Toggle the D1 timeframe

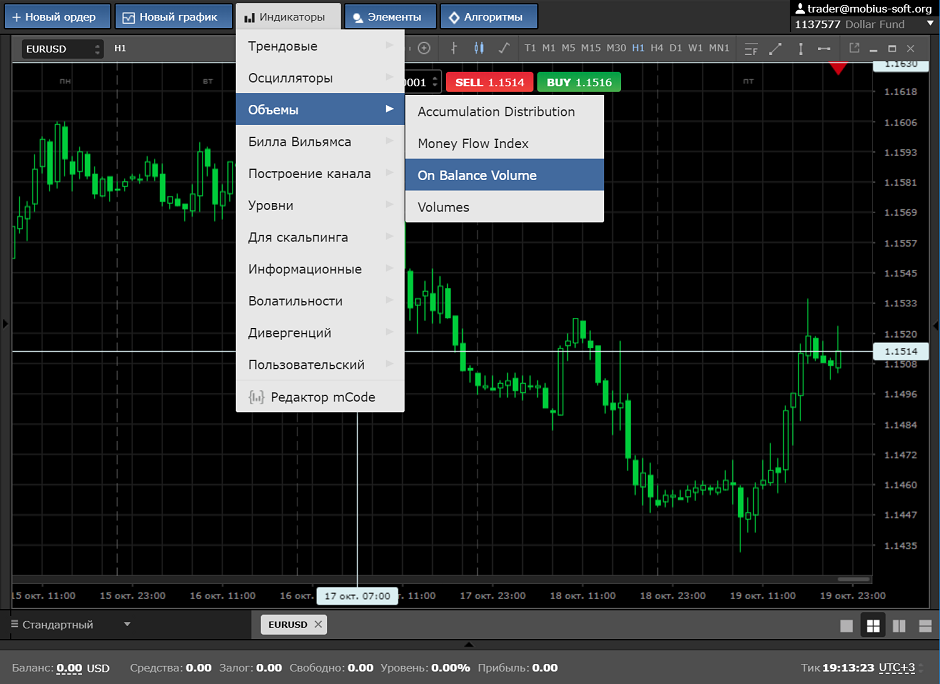point(676,48)
